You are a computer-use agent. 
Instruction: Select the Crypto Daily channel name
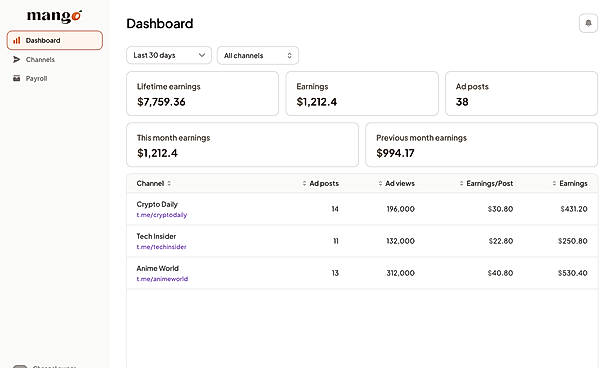[157, 204]
